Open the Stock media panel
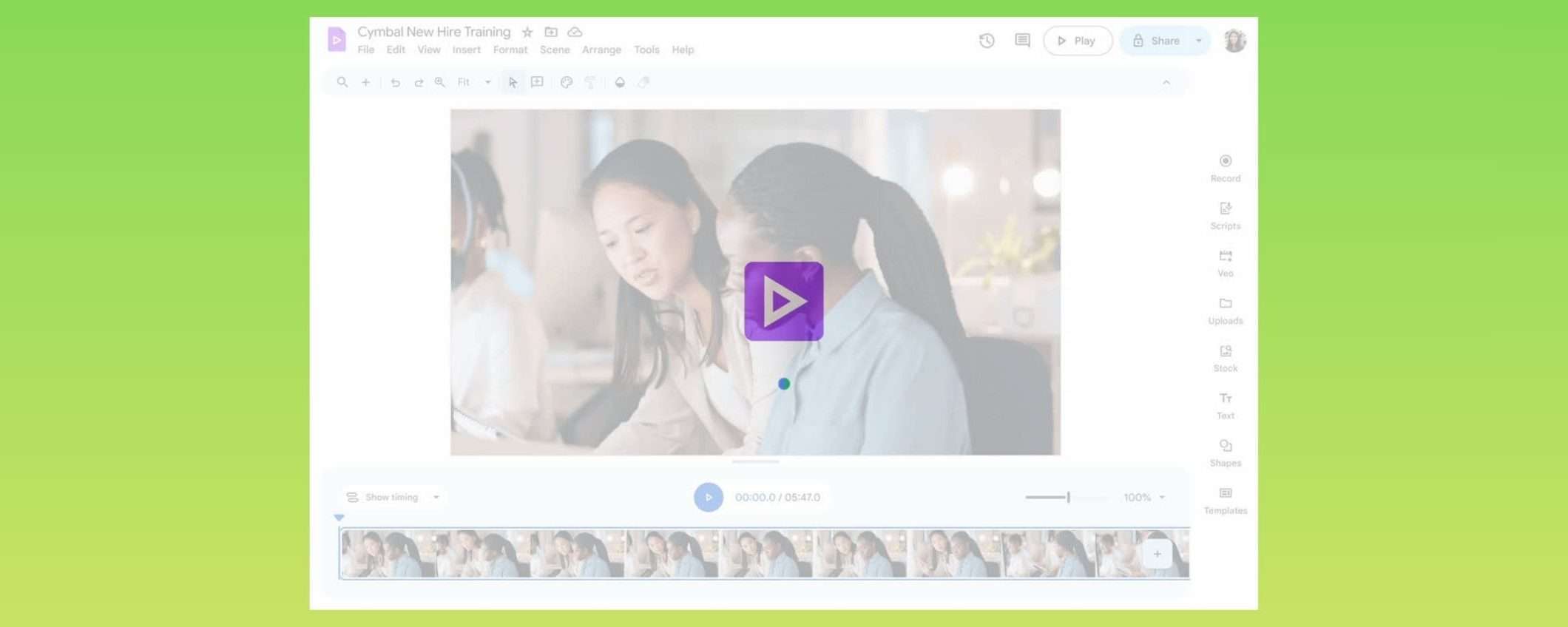The height and width of the screenshot is (627, 1568). [1226, 358]
